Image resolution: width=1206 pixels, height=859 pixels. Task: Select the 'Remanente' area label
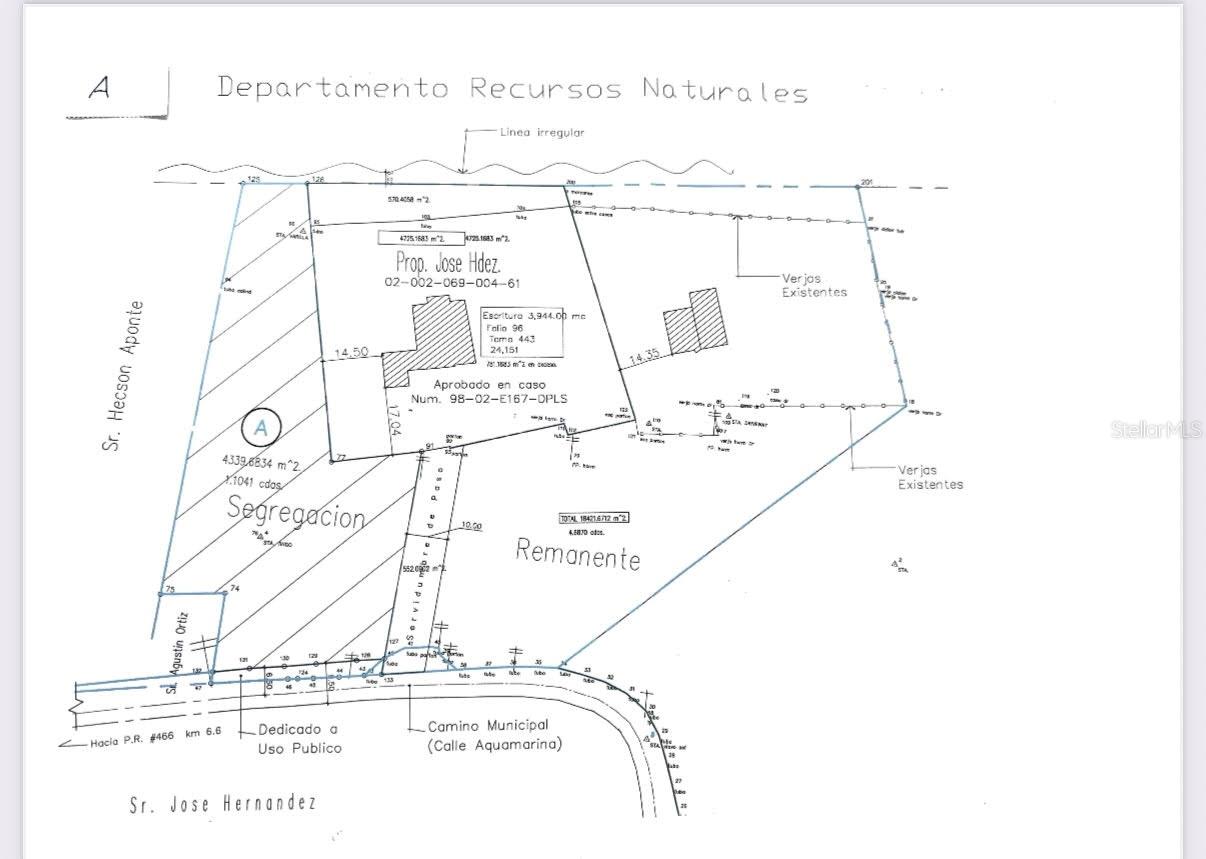[x=578, y=556]
